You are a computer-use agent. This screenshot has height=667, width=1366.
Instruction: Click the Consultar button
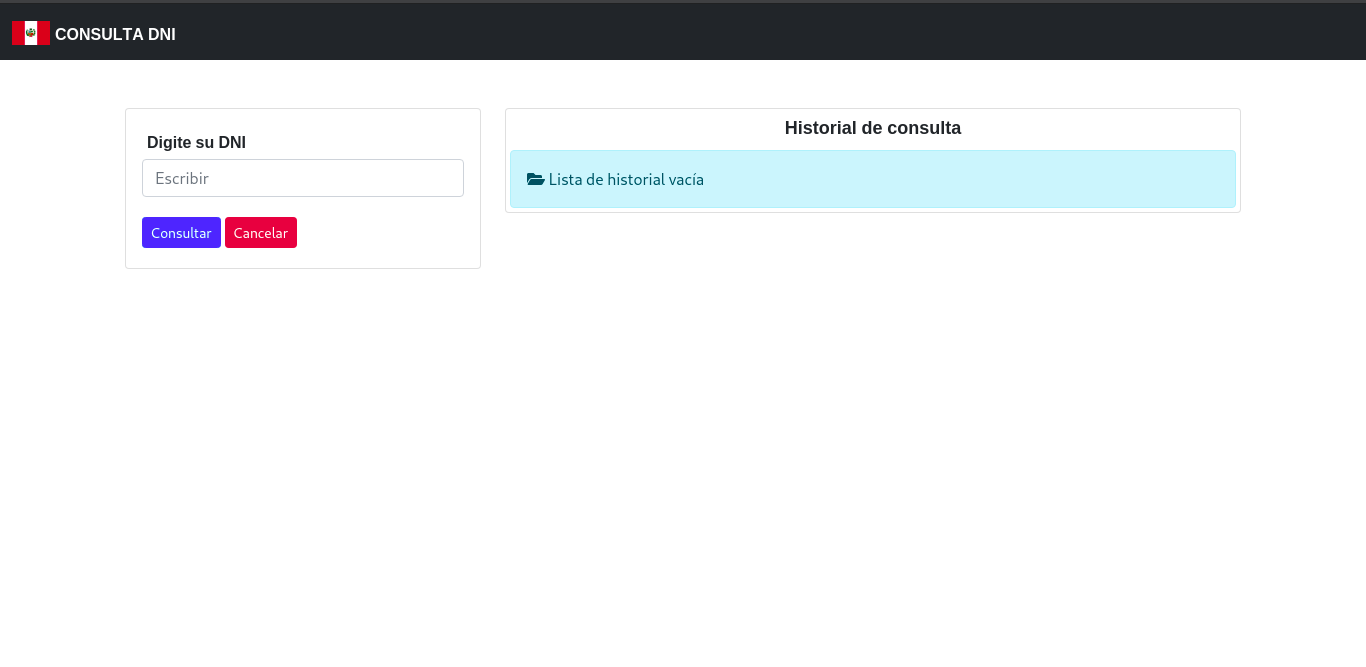coord(181,232)
